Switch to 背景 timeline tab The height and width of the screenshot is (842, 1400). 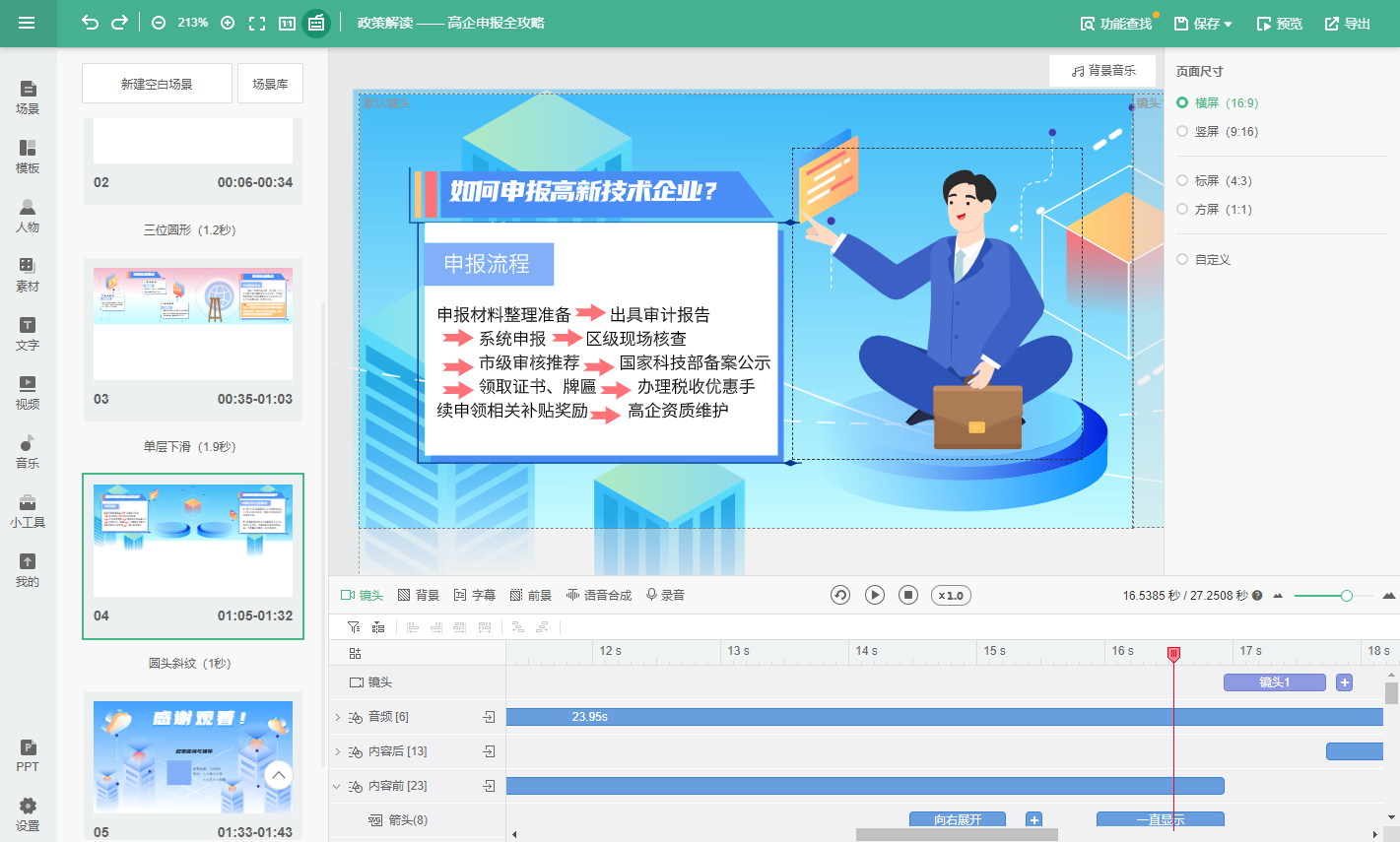[419, 595]
